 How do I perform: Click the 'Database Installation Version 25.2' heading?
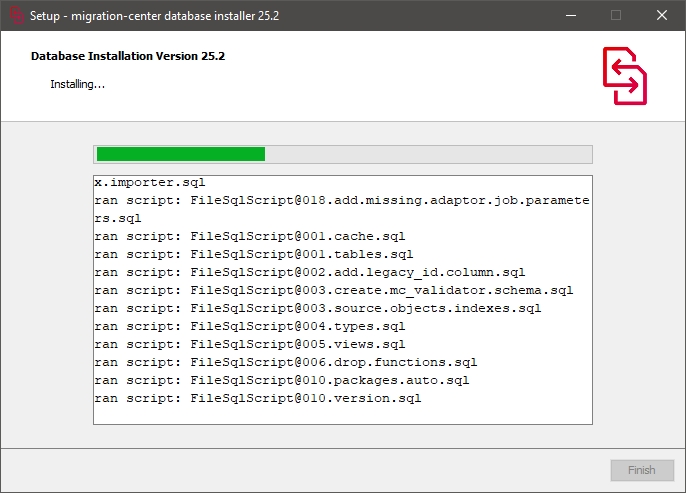coord(128,56)
